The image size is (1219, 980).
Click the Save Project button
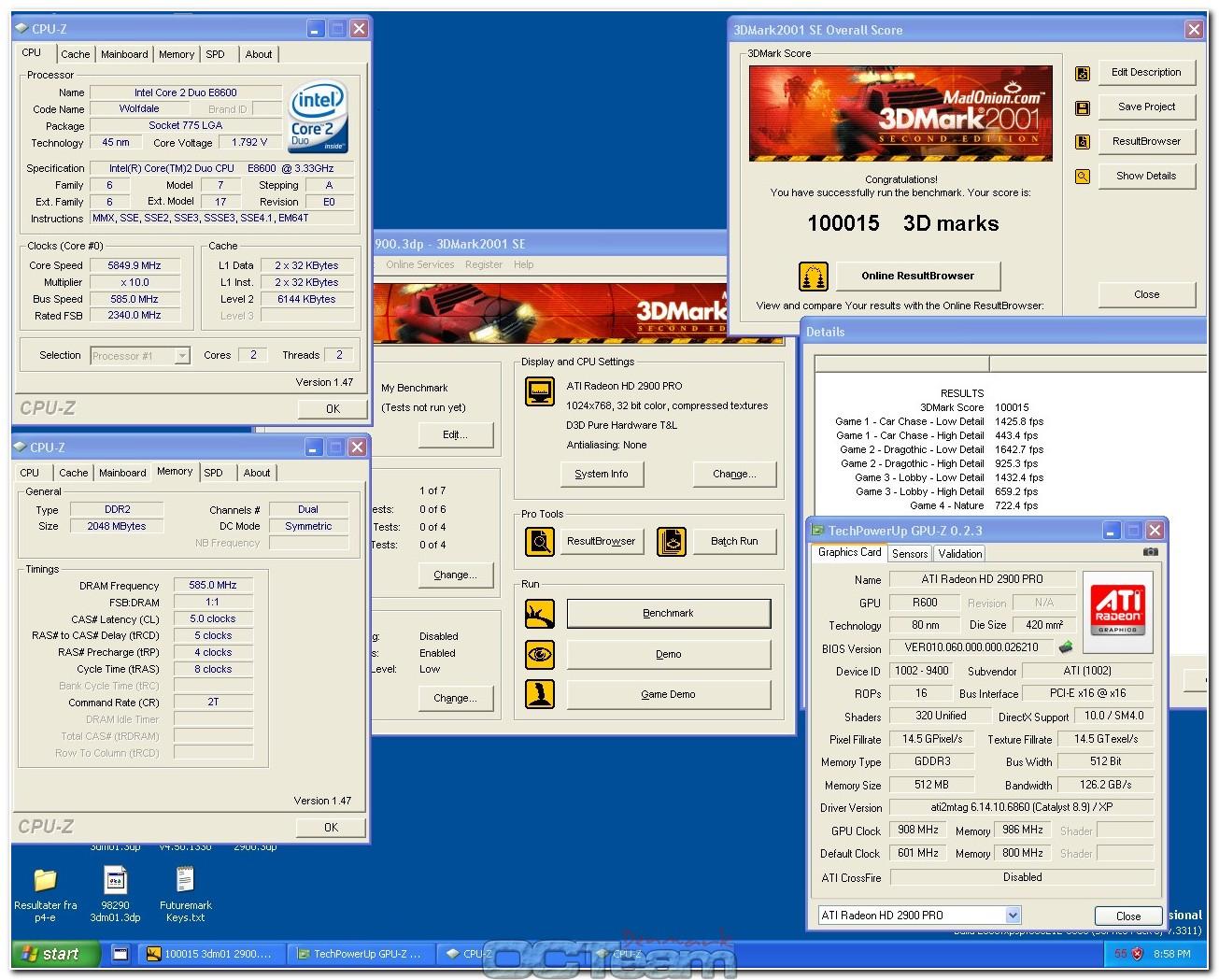[x=1146, y=107]
